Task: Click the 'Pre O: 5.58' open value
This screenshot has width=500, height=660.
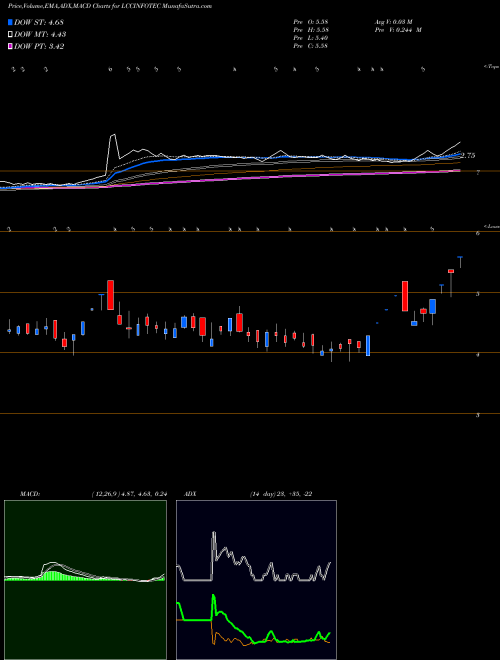Action: [311, 22]
